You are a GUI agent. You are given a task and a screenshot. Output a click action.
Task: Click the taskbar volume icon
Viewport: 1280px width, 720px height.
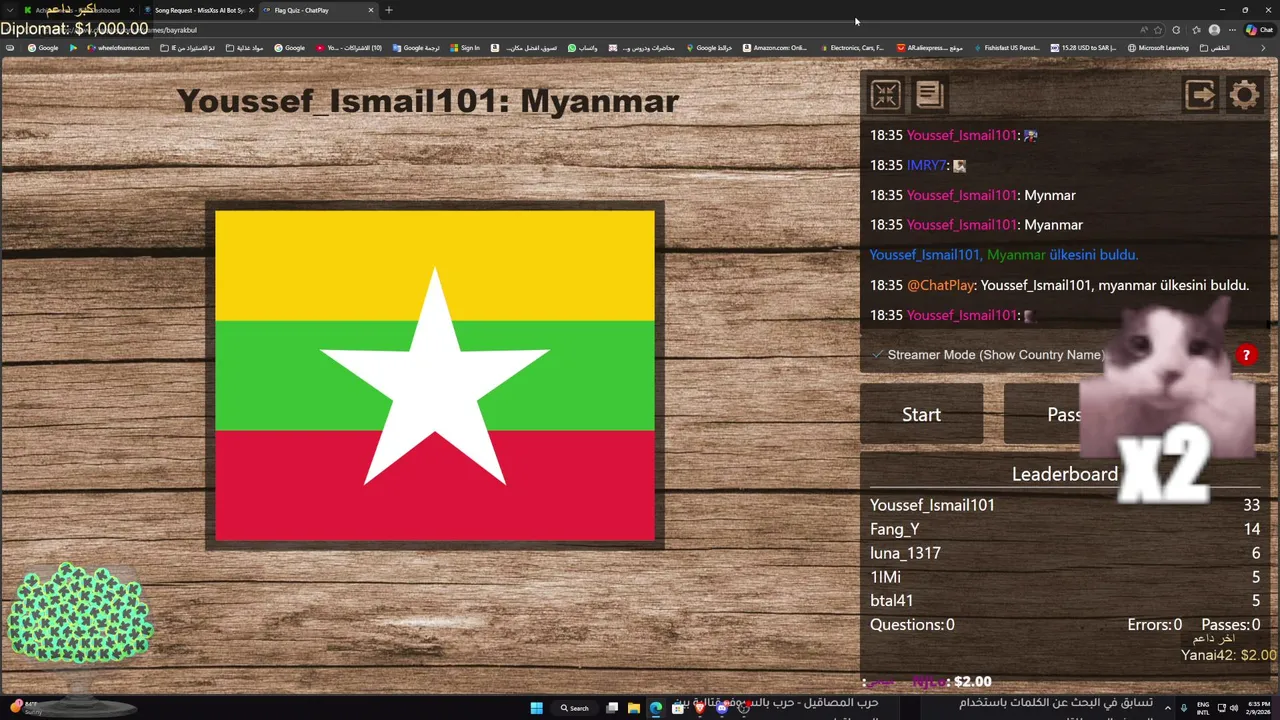tap(1233, 708)
